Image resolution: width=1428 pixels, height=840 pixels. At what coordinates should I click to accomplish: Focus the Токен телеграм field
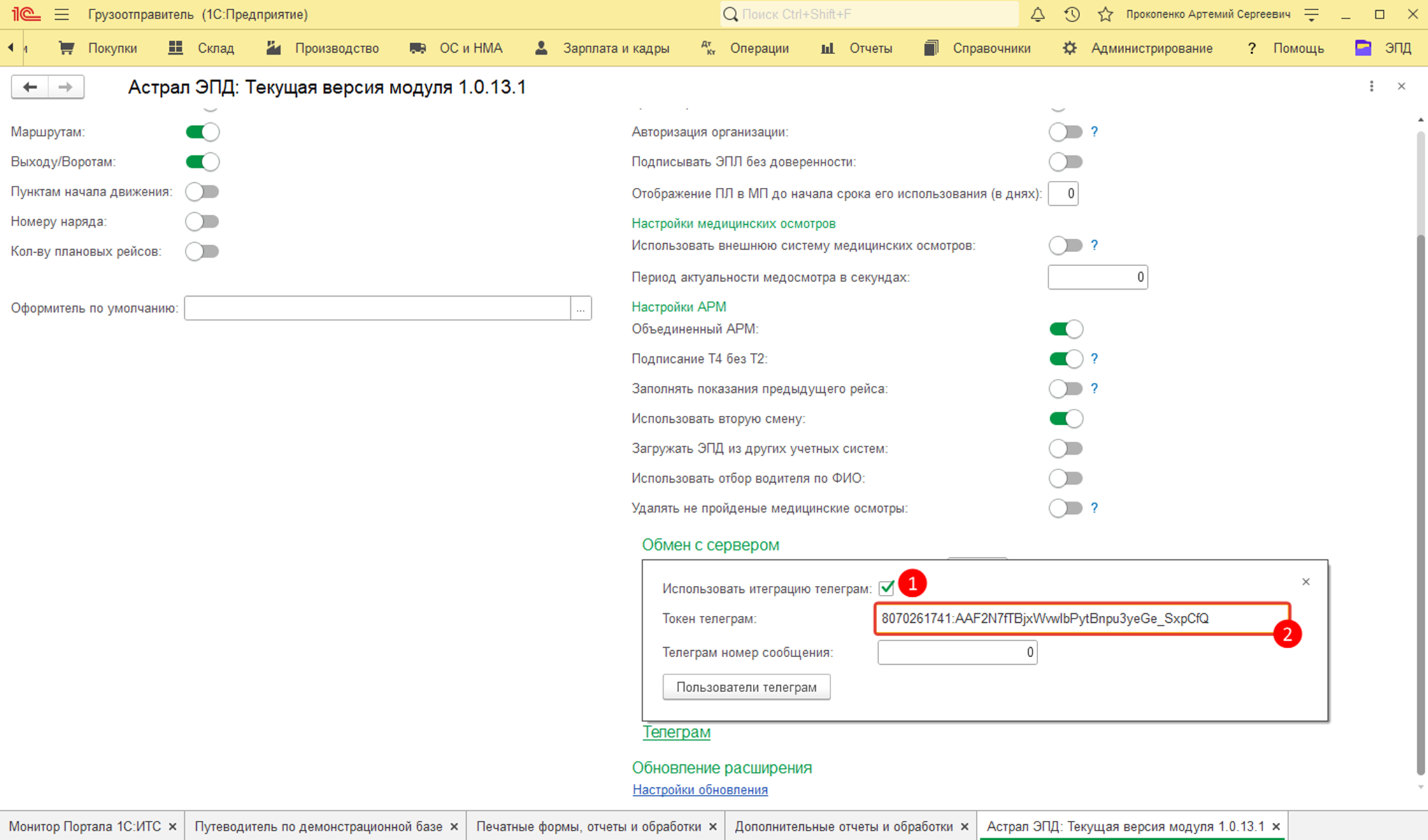pos(1082,618)
